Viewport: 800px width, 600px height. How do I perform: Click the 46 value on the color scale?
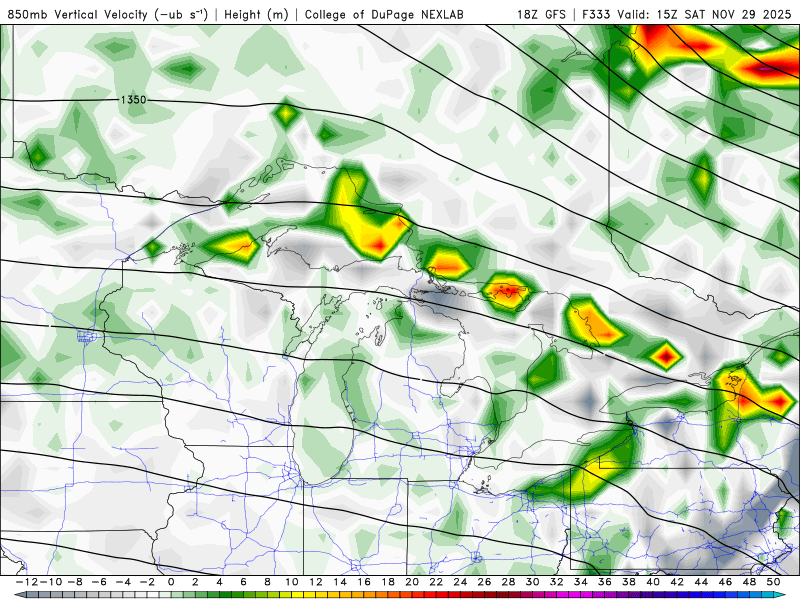pos(726,582)
